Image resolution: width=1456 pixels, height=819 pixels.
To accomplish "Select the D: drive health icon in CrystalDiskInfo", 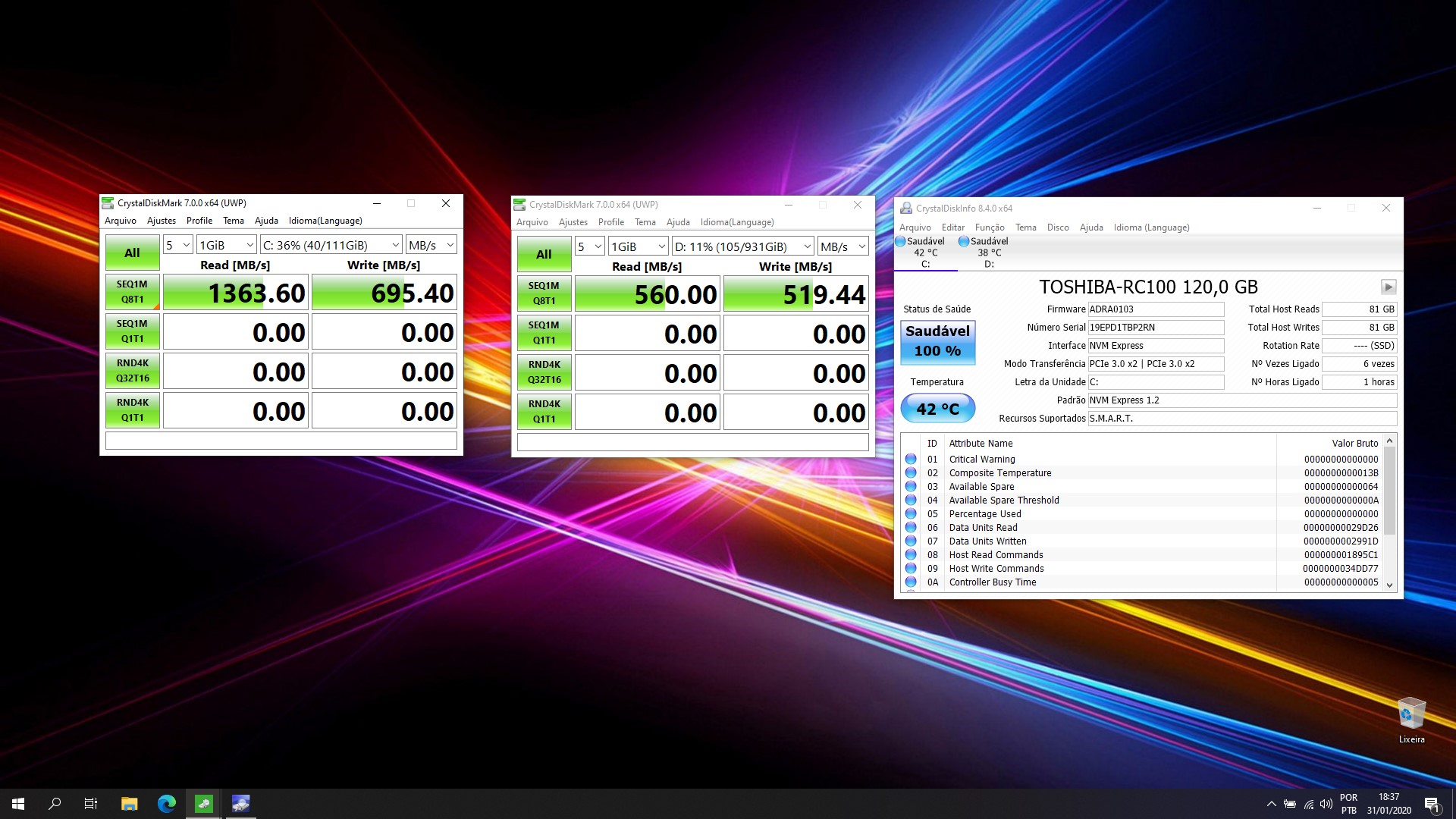I will pos(963,241).
